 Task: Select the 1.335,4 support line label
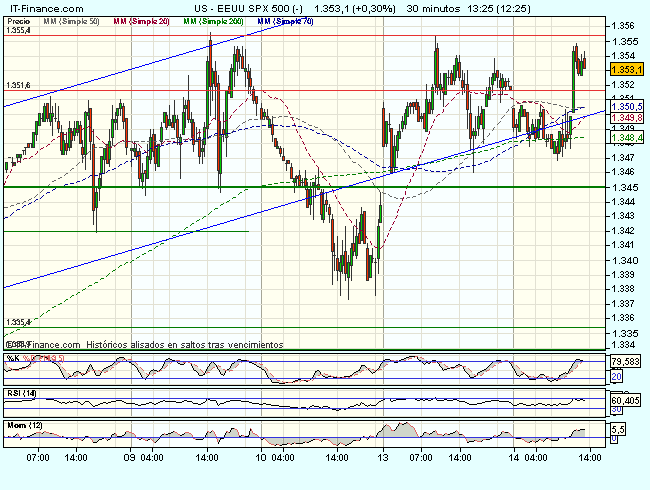(x=18, y=322)
